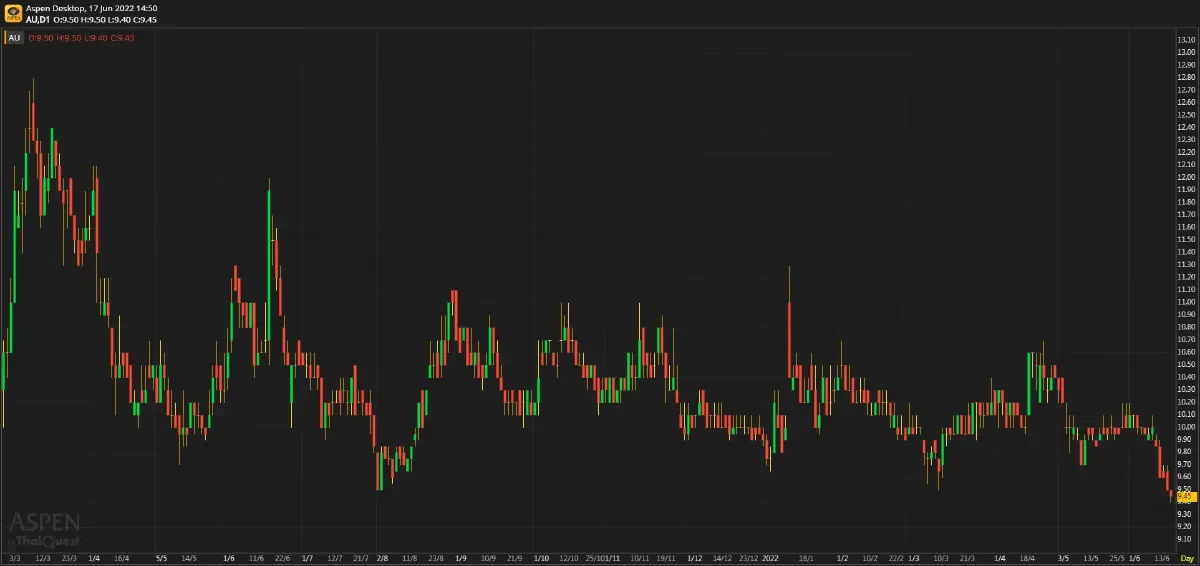Click the yellow 9.45 current price tag

1185,496
